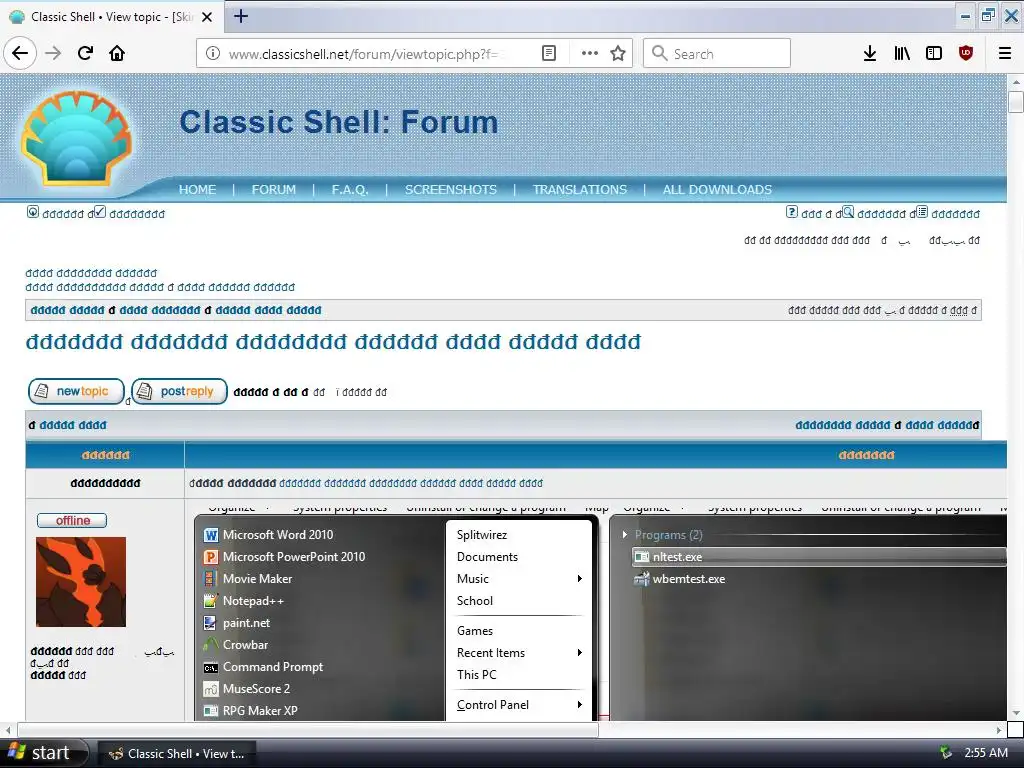Open the FORUM navigation link
This screenshot has height=768, width=1024.
coord(274,189)
